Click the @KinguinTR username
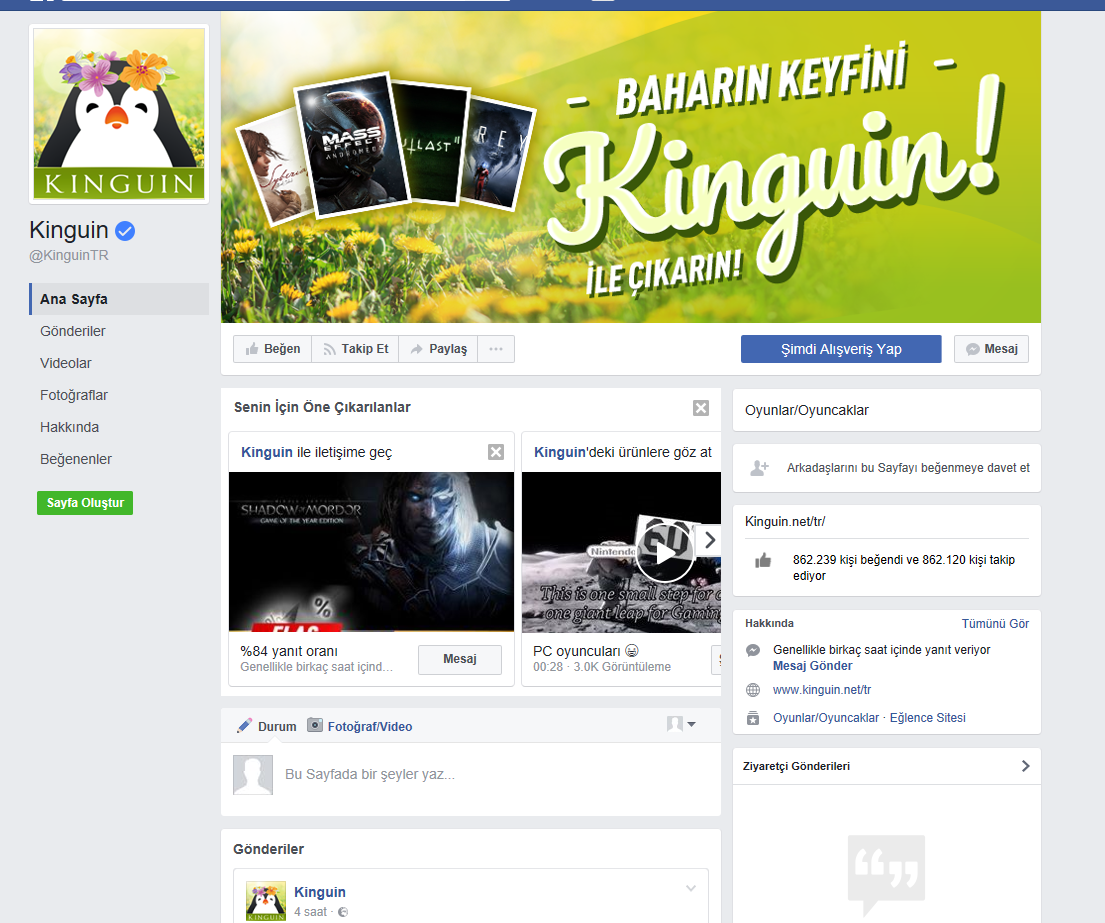This screenshot has width=1105, height=923. (x=69, y=255)
